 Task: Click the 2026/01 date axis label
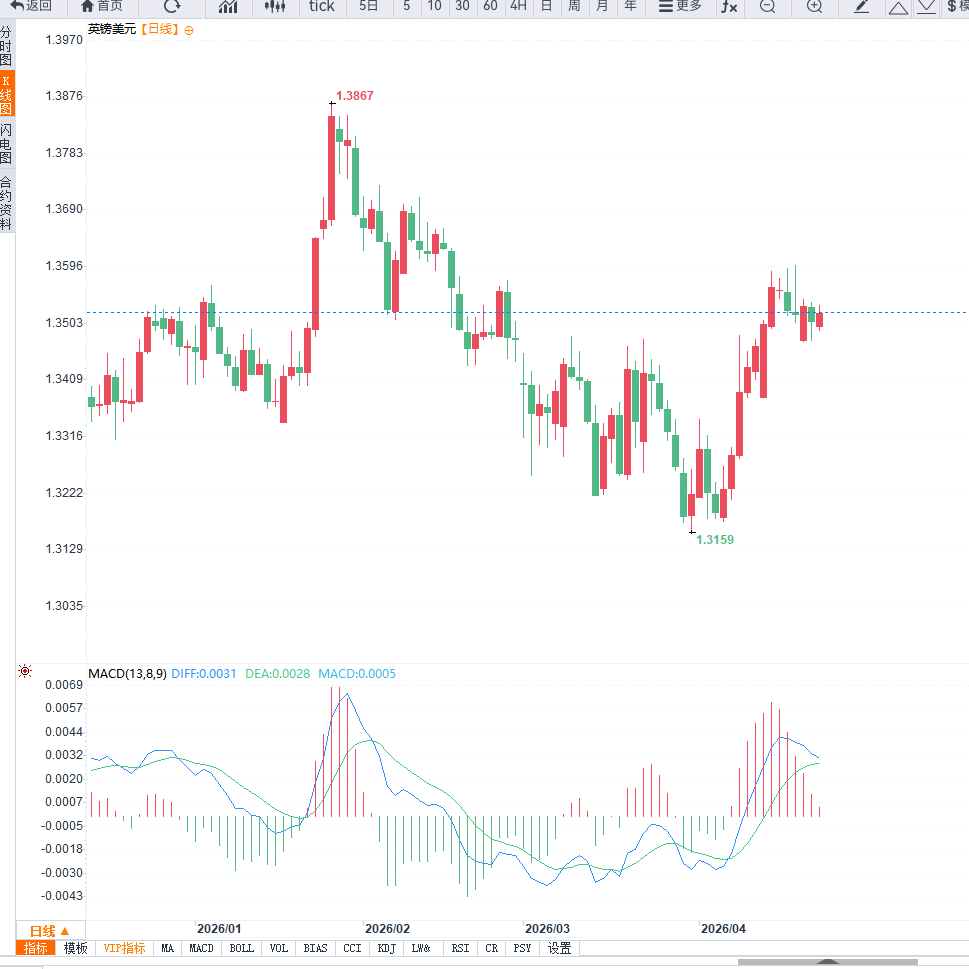(x=219, y=929)
